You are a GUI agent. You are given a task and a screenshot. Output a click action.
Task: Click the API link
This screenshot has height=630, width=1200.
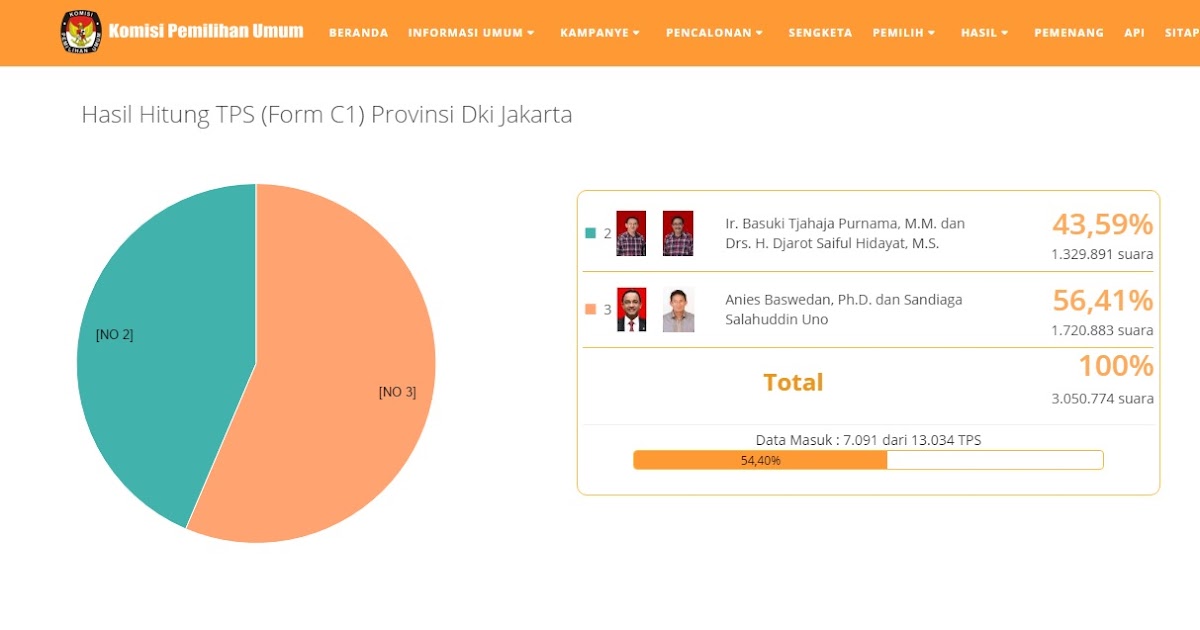tap(1134, 32)
